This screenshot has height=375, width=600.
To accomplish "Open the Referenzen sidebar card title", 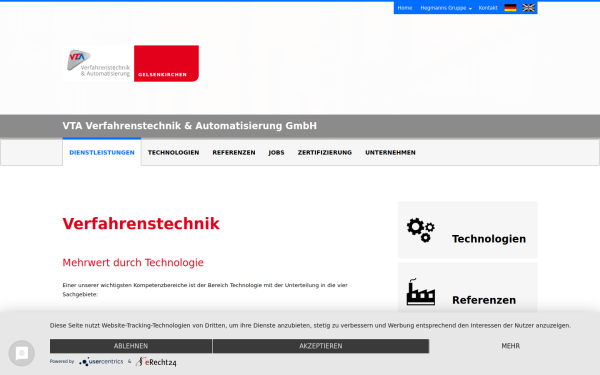I will [484, 300].
